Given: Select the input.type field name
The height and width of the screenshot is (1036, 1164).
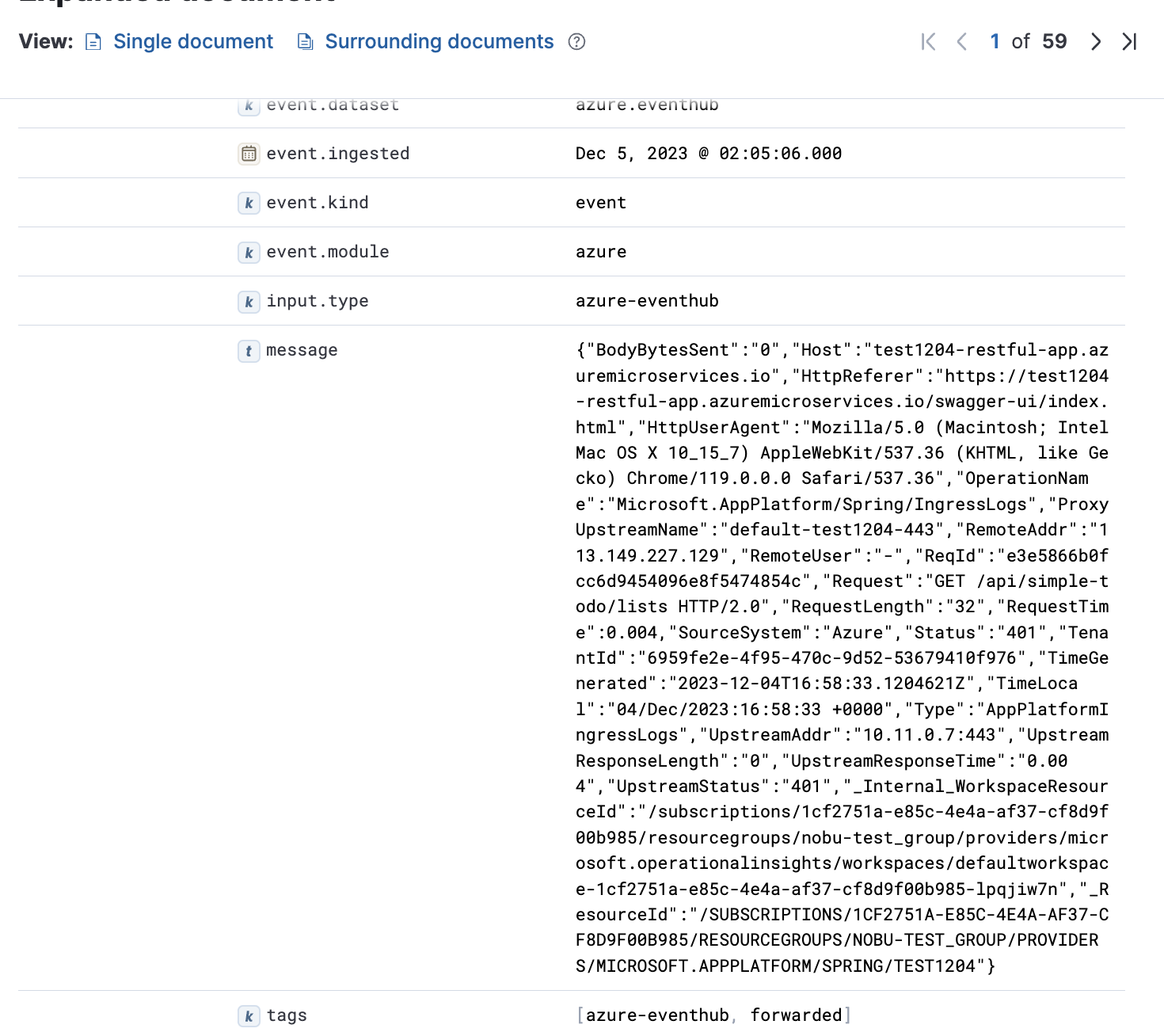Looking at the screenshot, I should tap(318, 302).
